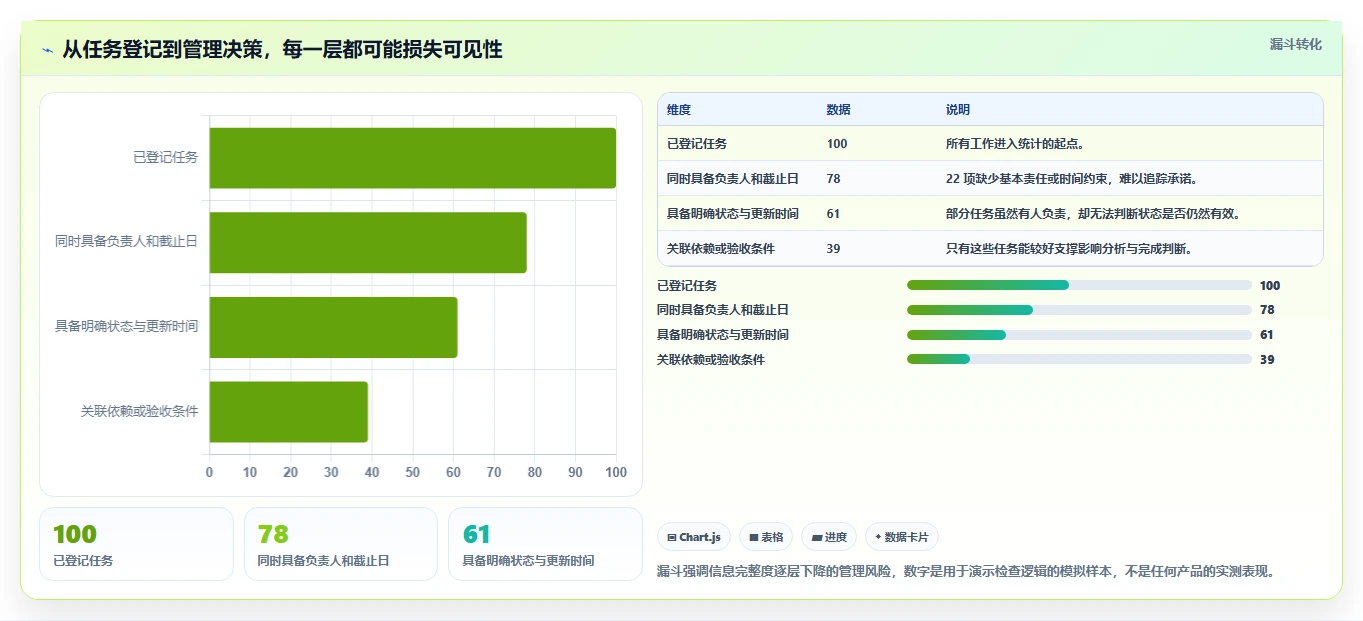Click the table cell showing value 61
The image size is (1363, 621).
[x=877, y=213]
